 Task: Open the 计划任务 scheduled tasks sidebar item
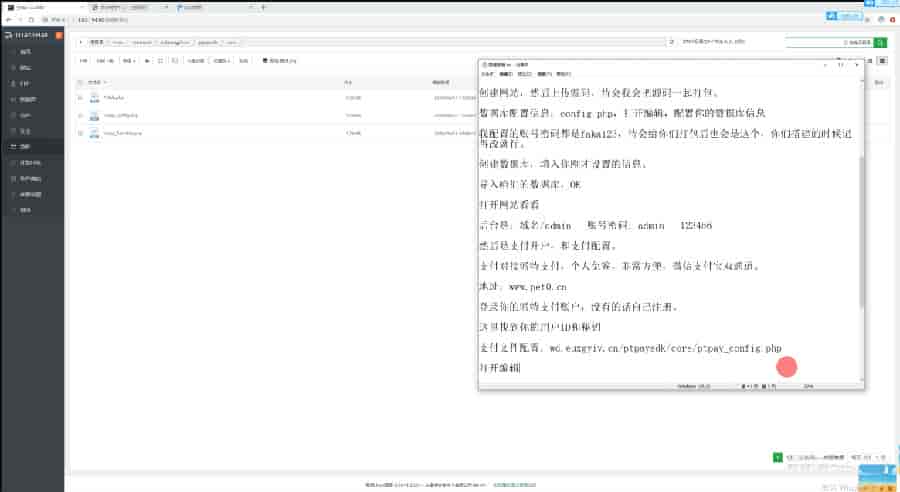29,162
